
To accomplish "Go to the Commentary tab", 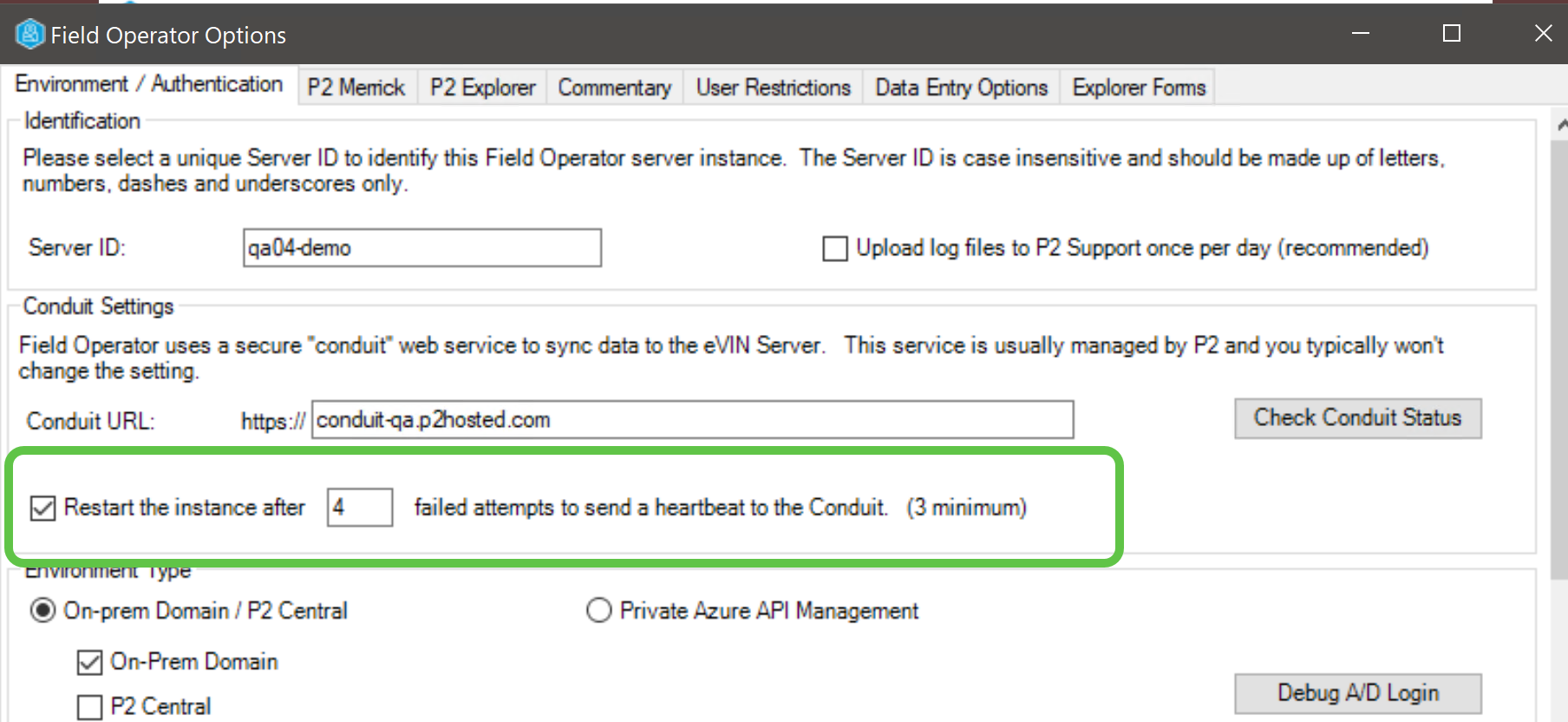I will coord(614,88).
